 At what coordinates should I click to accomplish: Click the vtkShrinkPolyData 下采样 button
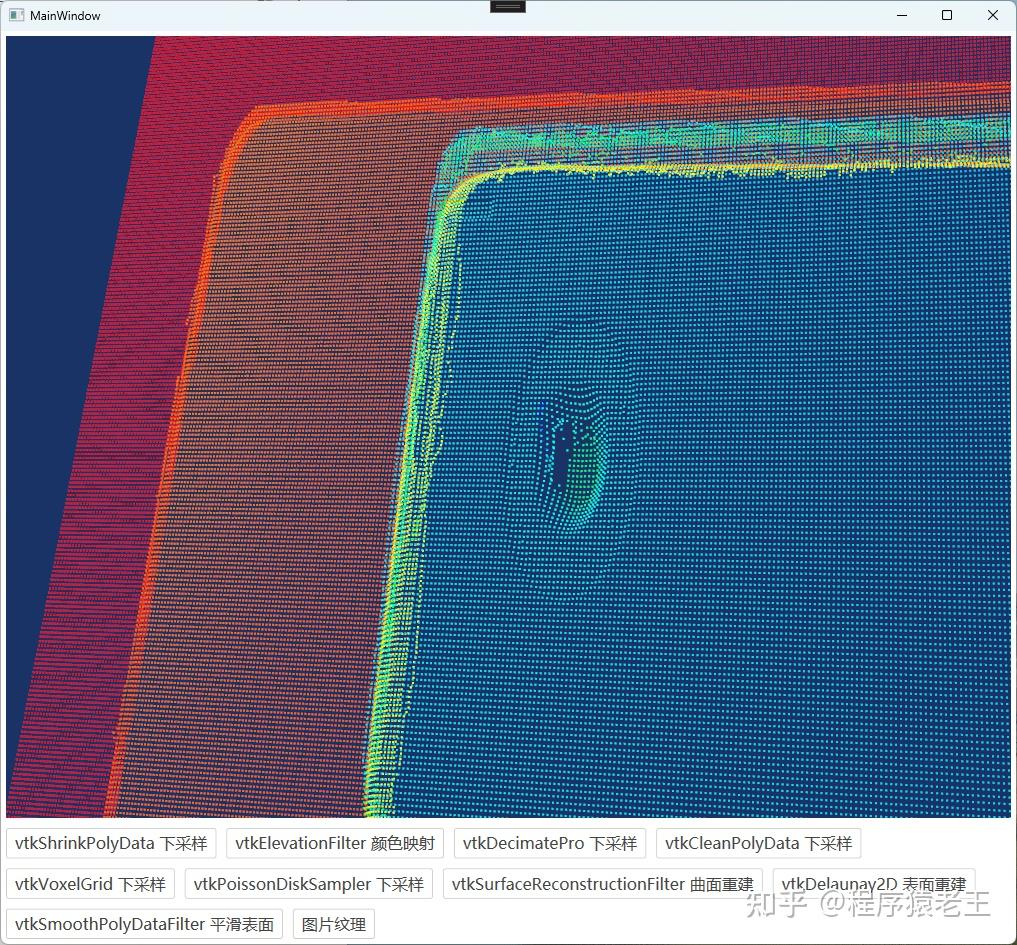[110, 843]
